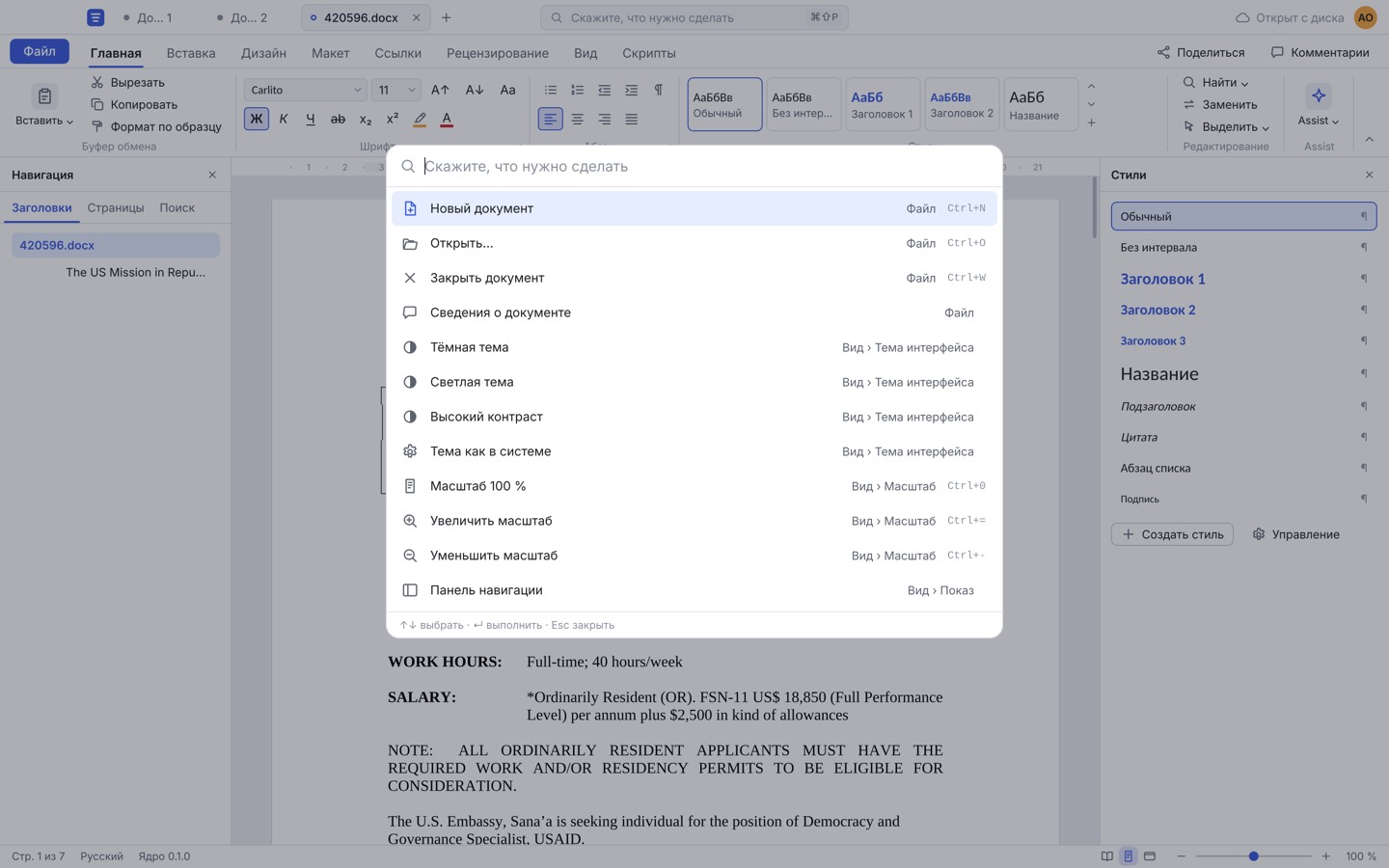
Task: Toggle italic formatting button
Action: 284,120
